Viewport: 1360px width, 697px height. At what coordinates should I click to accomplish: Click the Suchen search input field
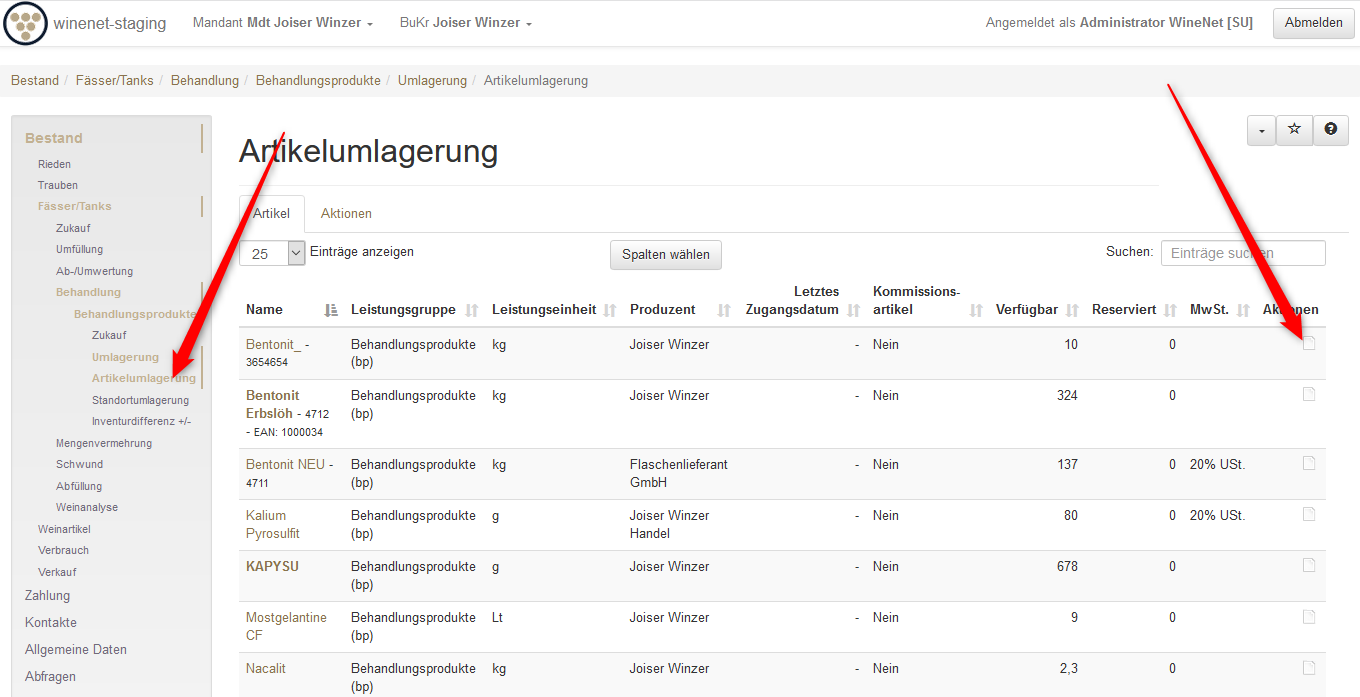point(1242,254)
